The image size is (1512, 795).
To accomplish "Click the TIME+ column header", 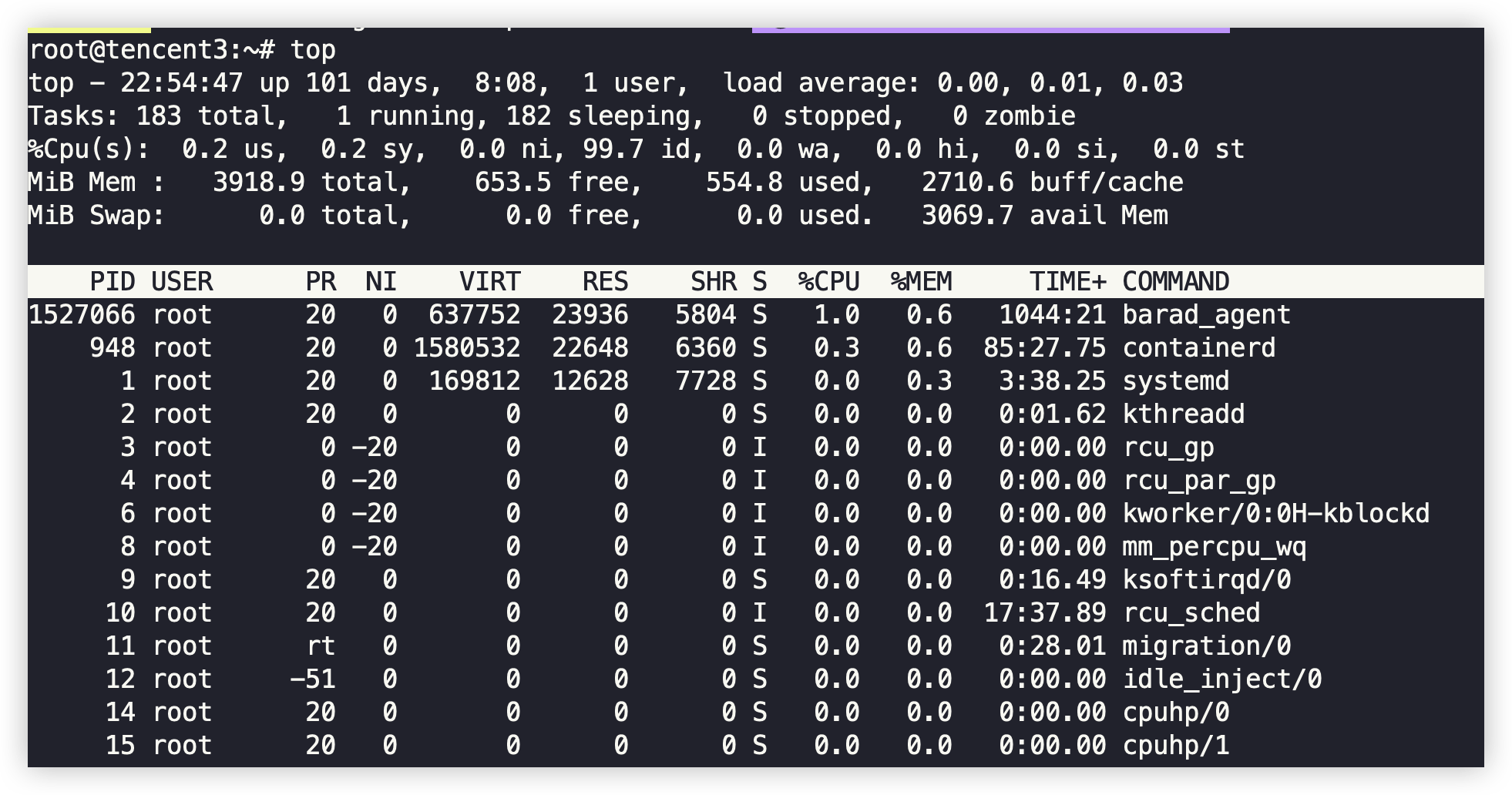I will click(1068, 282).
